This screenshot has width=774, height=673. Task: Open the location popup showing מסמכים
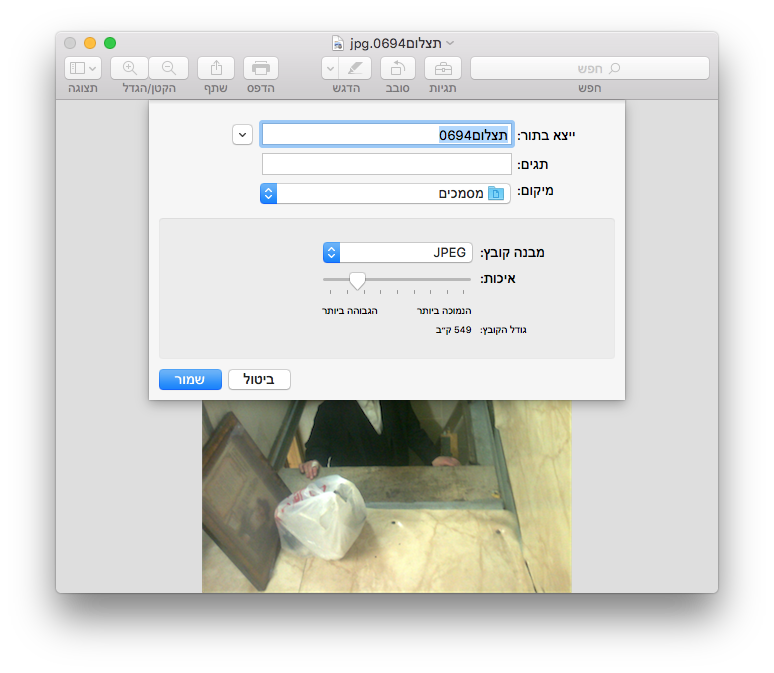(x=385, y=194)
